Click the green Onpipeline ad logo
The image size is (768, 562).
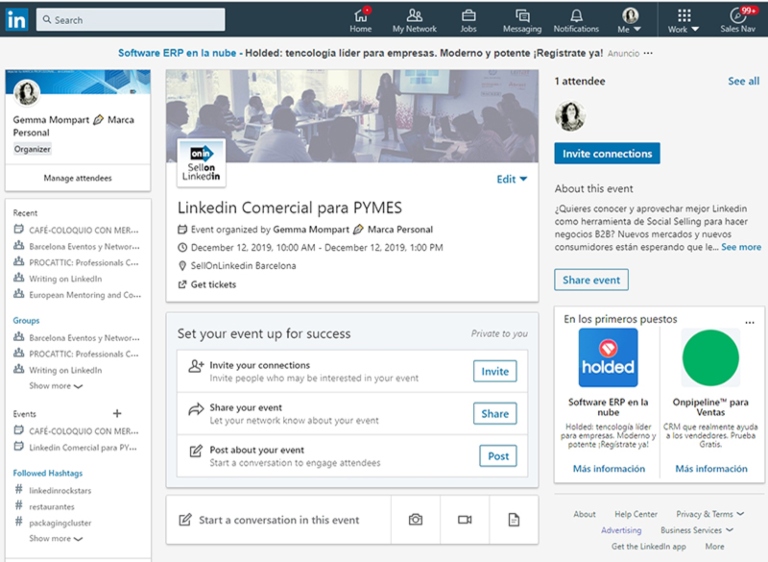tap(710, 358)
